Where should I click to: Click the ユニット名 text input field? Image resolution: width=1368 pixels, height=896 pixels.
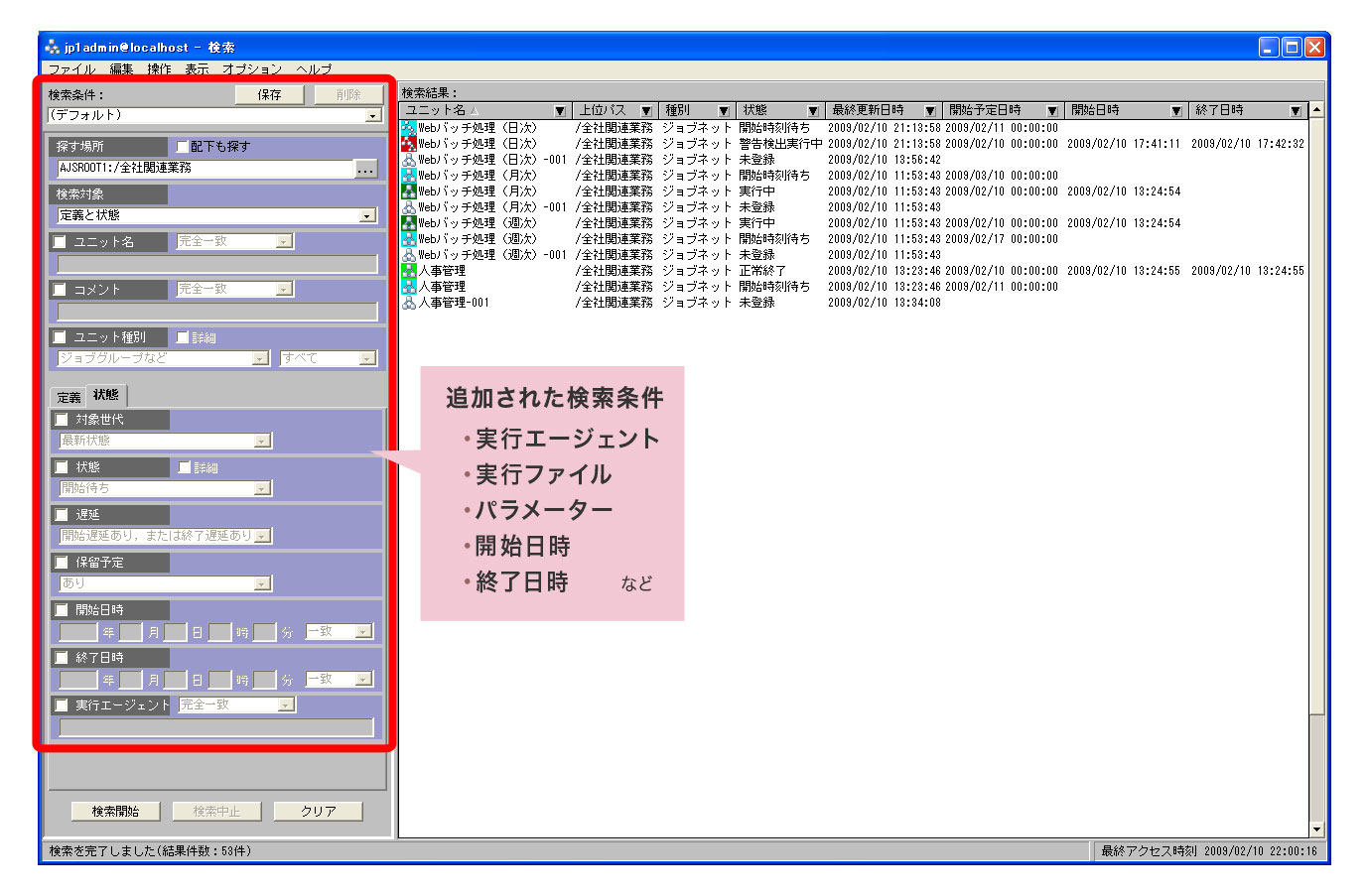tap(217, 264)
